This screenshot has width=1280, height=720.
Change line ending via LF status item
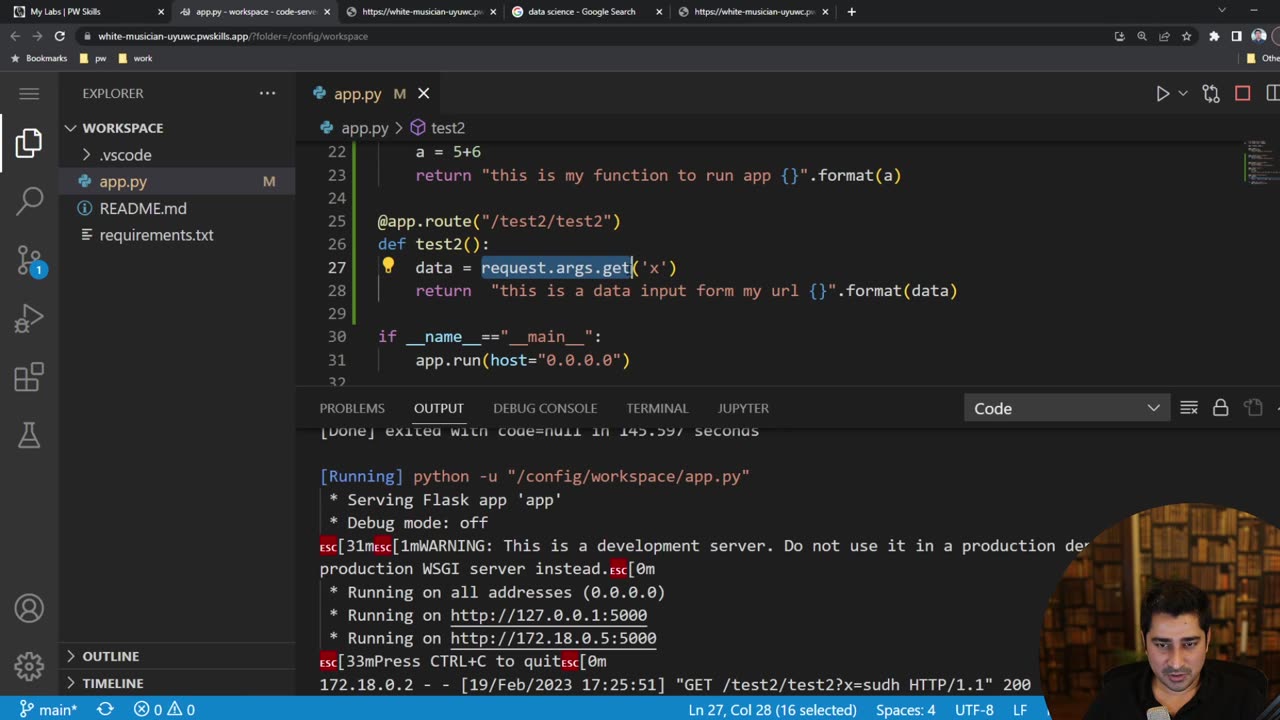pyautogui.click(x=1020, y=709)
